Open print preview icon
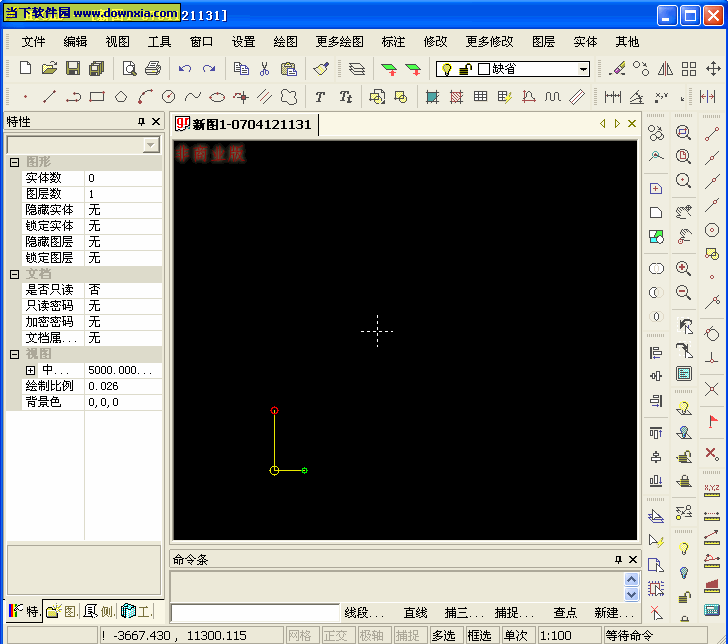The image size is (728, 644). [x=129, y=69]
